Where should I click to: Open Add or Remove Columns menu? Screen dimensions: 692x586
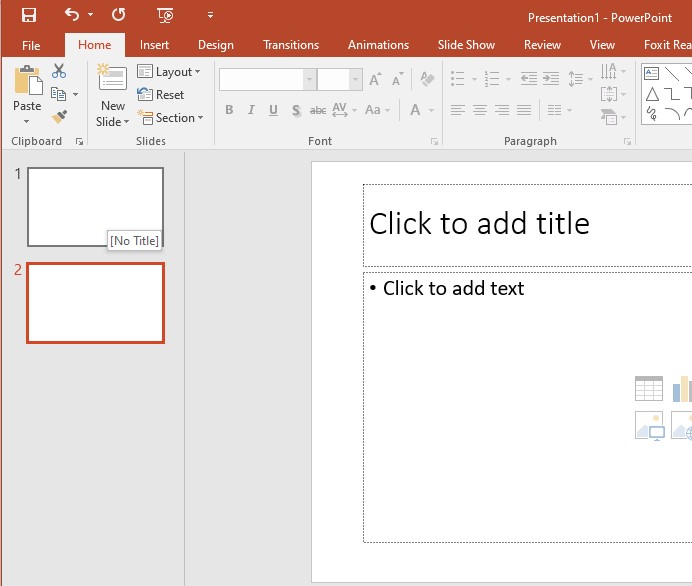coord(559,110)
